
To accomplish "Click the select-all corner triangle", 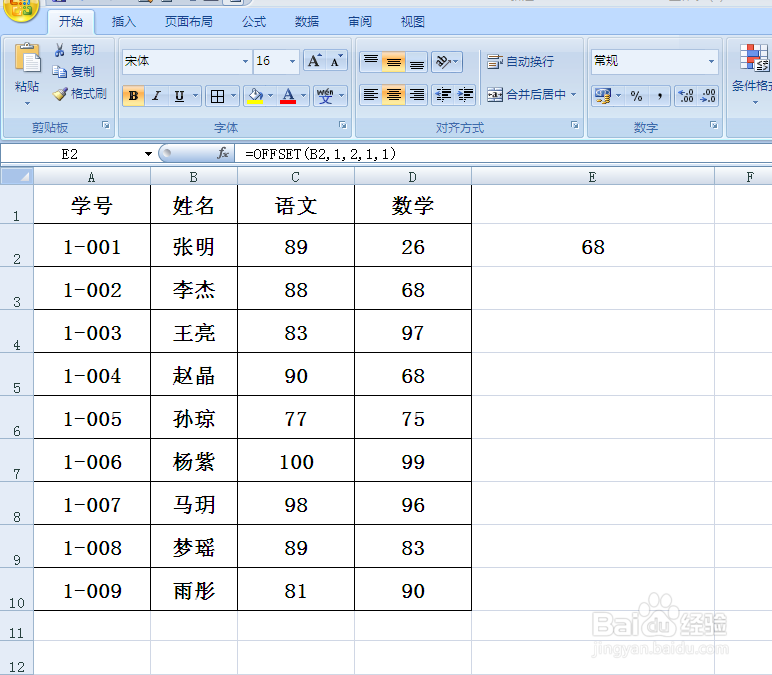I will 17,177.
